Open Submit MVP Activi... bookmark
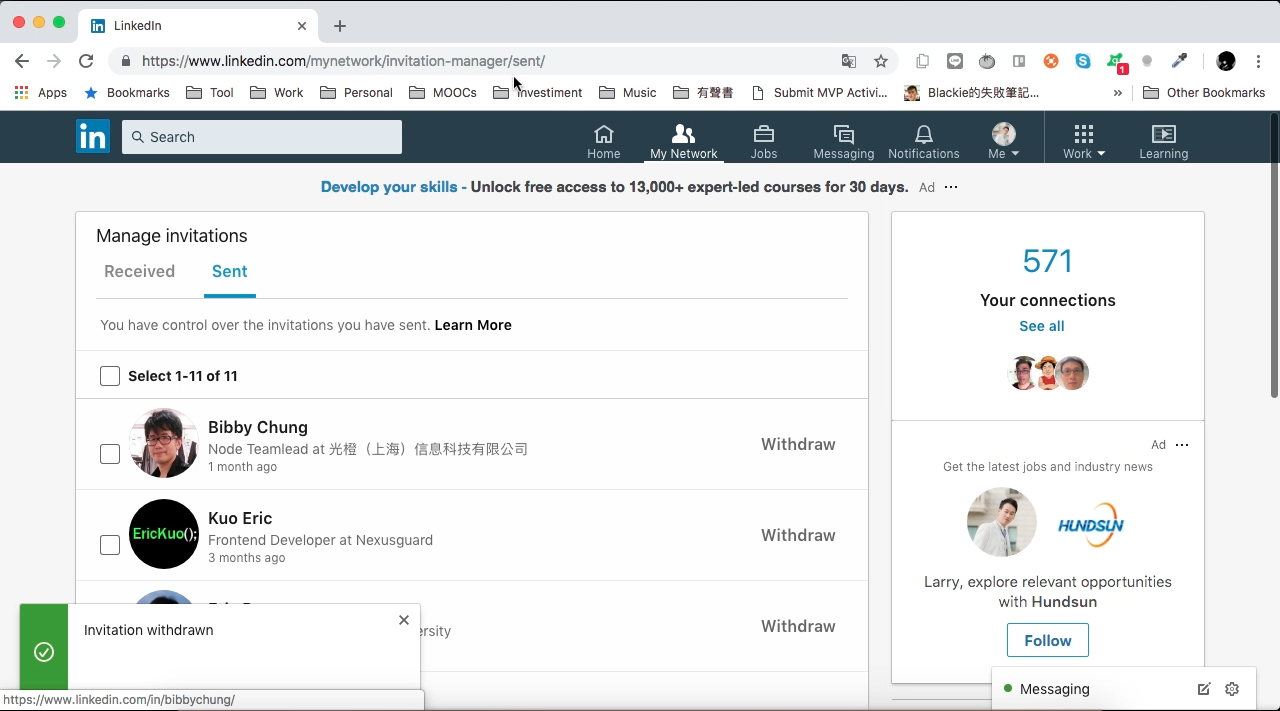1280x711 pixels. pyautogui.click(x=819, y=92)
